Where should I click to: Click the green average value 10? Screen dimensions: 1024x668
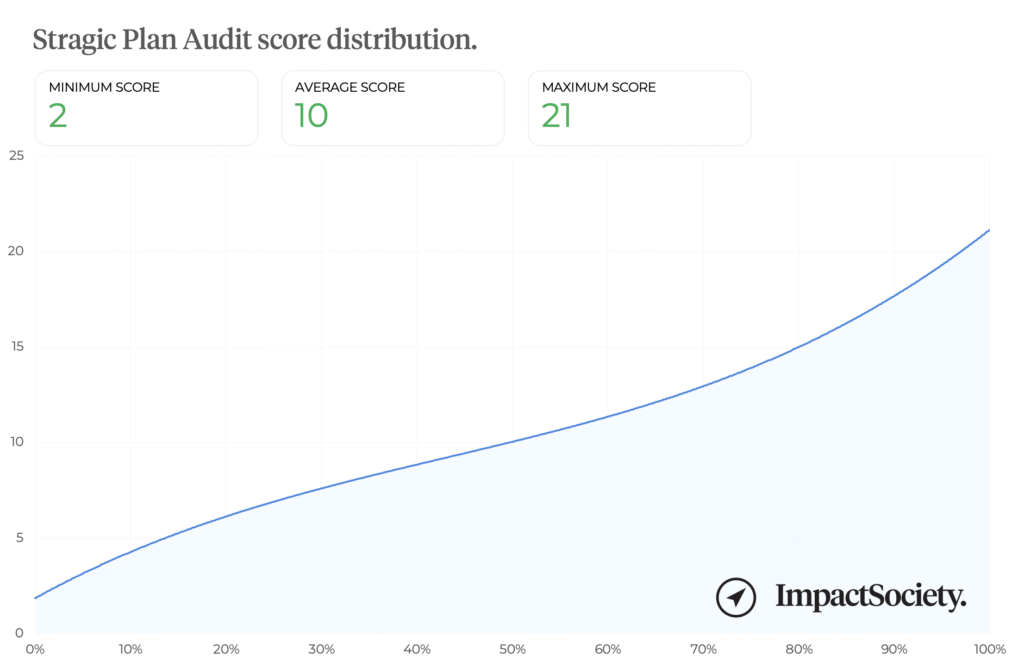[x=311, y=116]
